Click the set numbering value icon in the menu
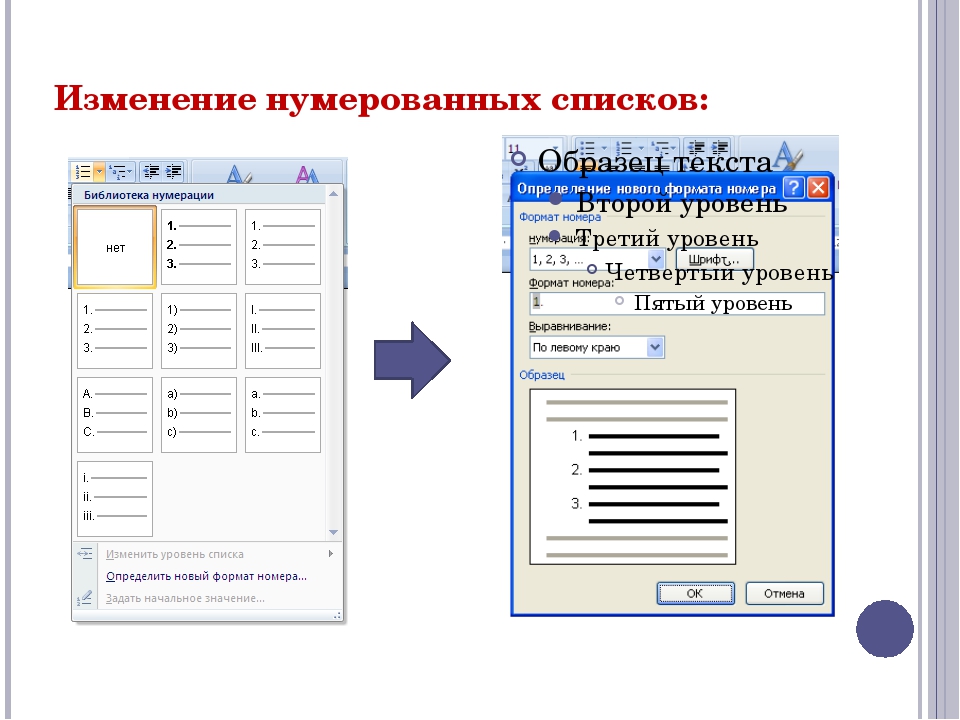The height and width of the screenshot is (720, 960). [x=85, y=598]
